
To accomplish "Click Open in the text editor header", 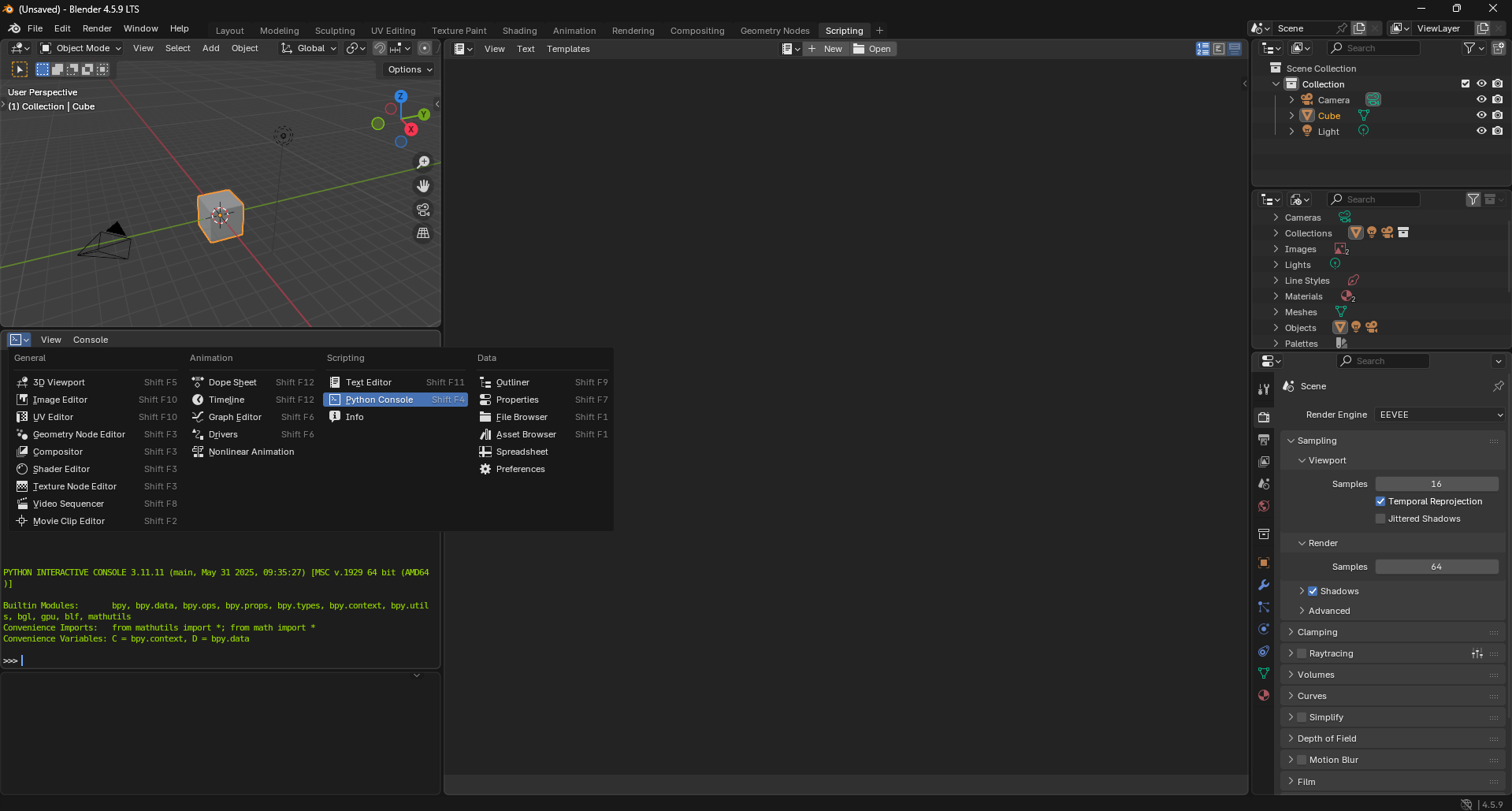I will pyautogui.click(x=872, y=49).
